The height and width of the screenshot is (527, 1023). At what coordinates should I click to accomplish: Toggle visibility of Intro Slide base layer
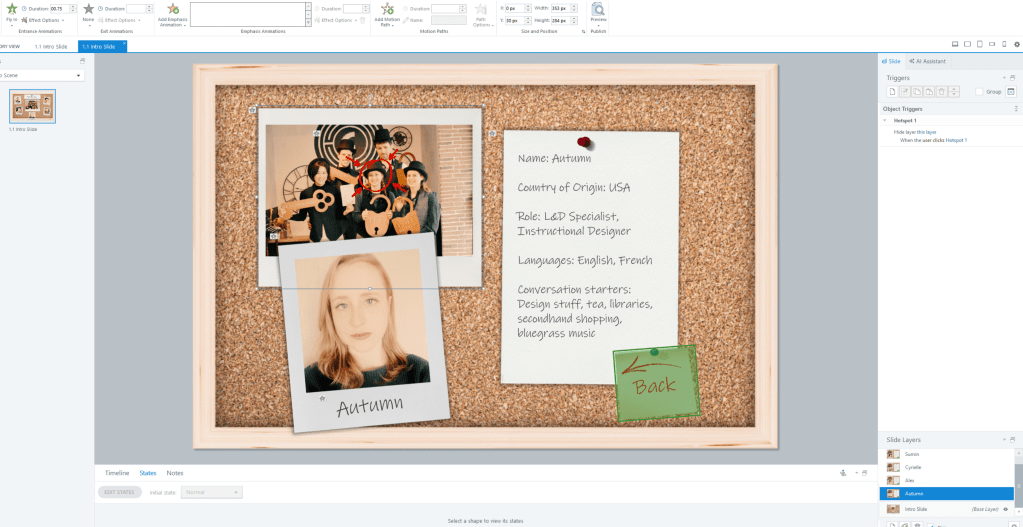click(x=1005, y=509)
